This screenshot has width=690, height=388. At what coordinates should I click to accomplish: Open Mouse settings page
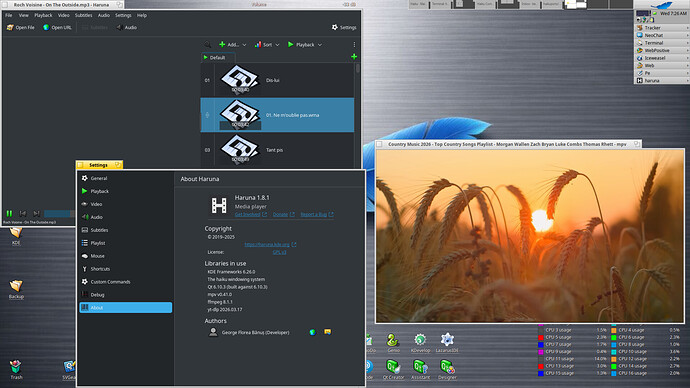pos(125,256)
